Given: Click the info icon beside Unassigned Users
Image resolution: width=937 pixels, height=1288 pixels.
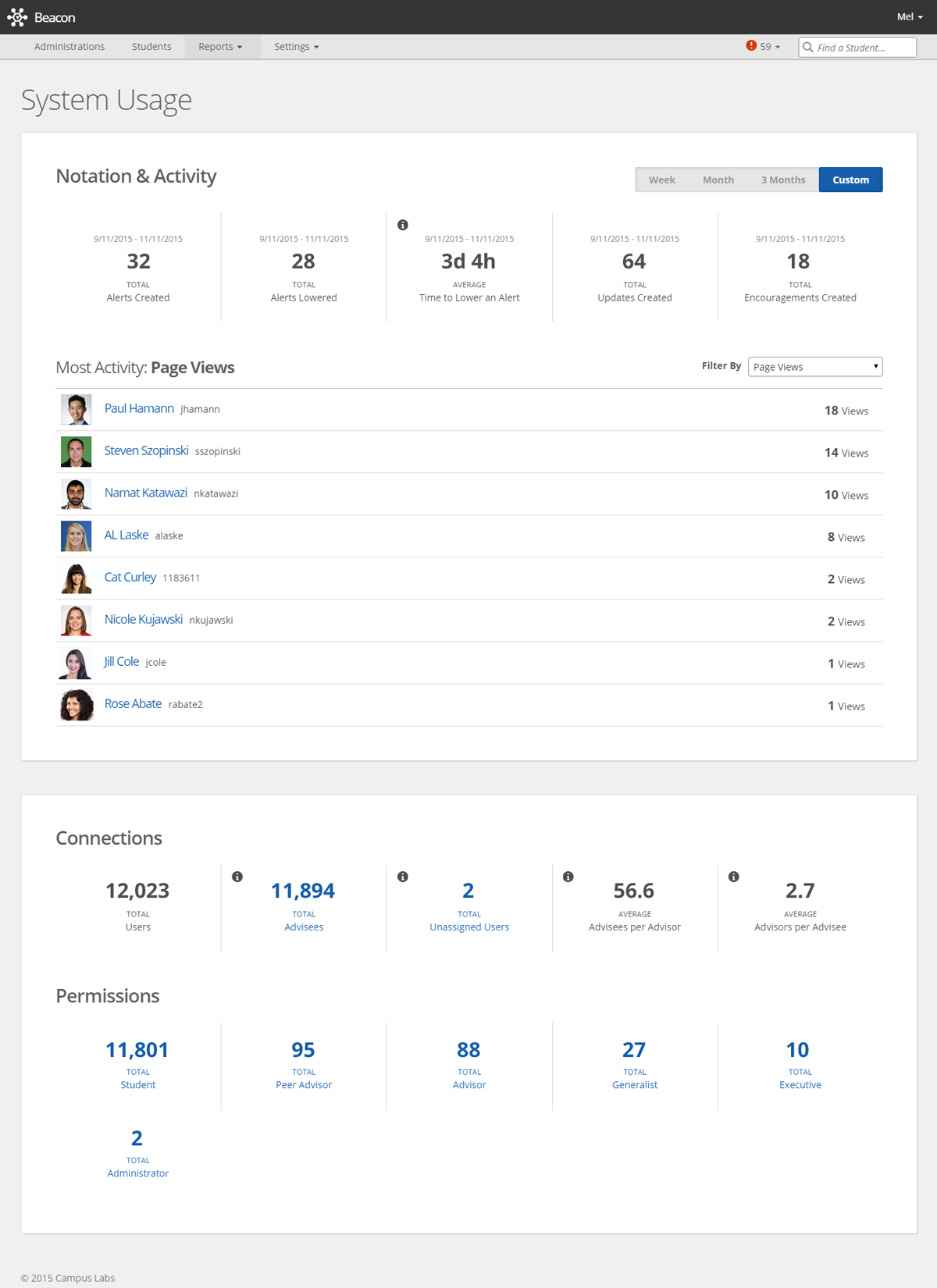Looking at the screenshot, I should pos(403,877).
